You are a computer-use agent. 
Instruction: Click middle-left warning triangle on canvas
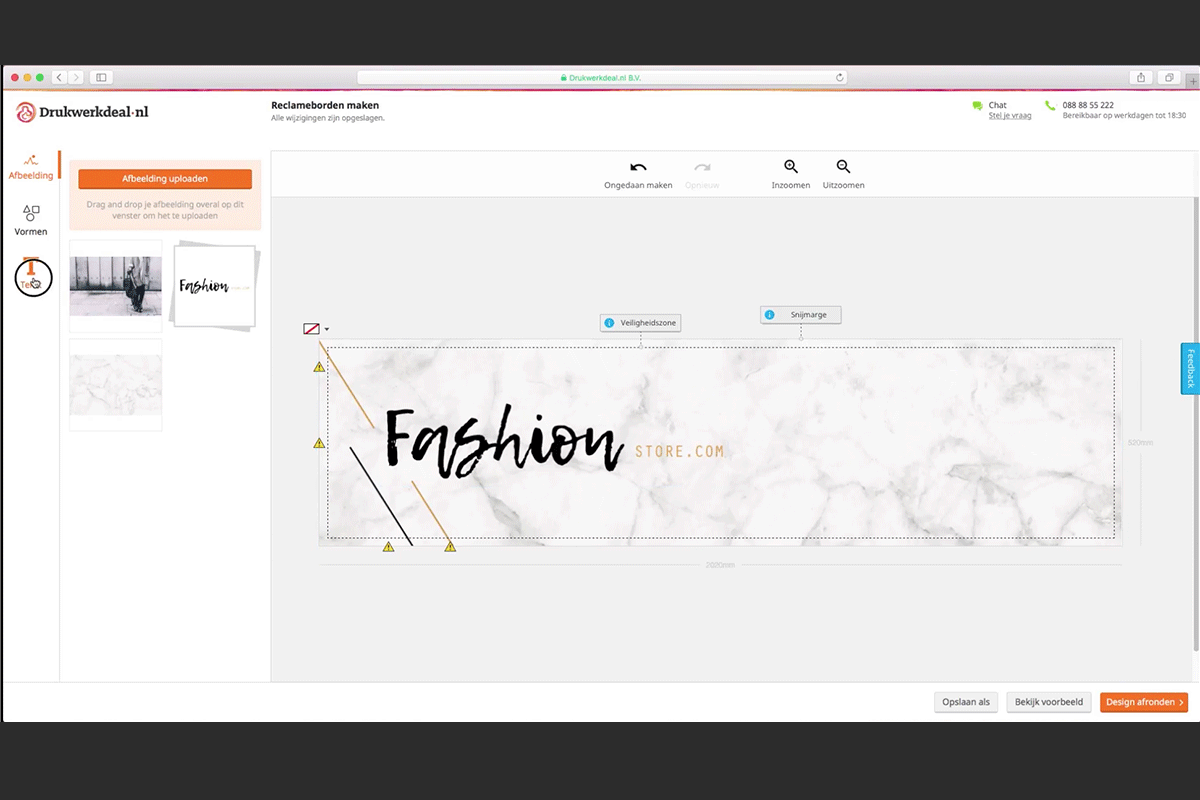(319, 443)
